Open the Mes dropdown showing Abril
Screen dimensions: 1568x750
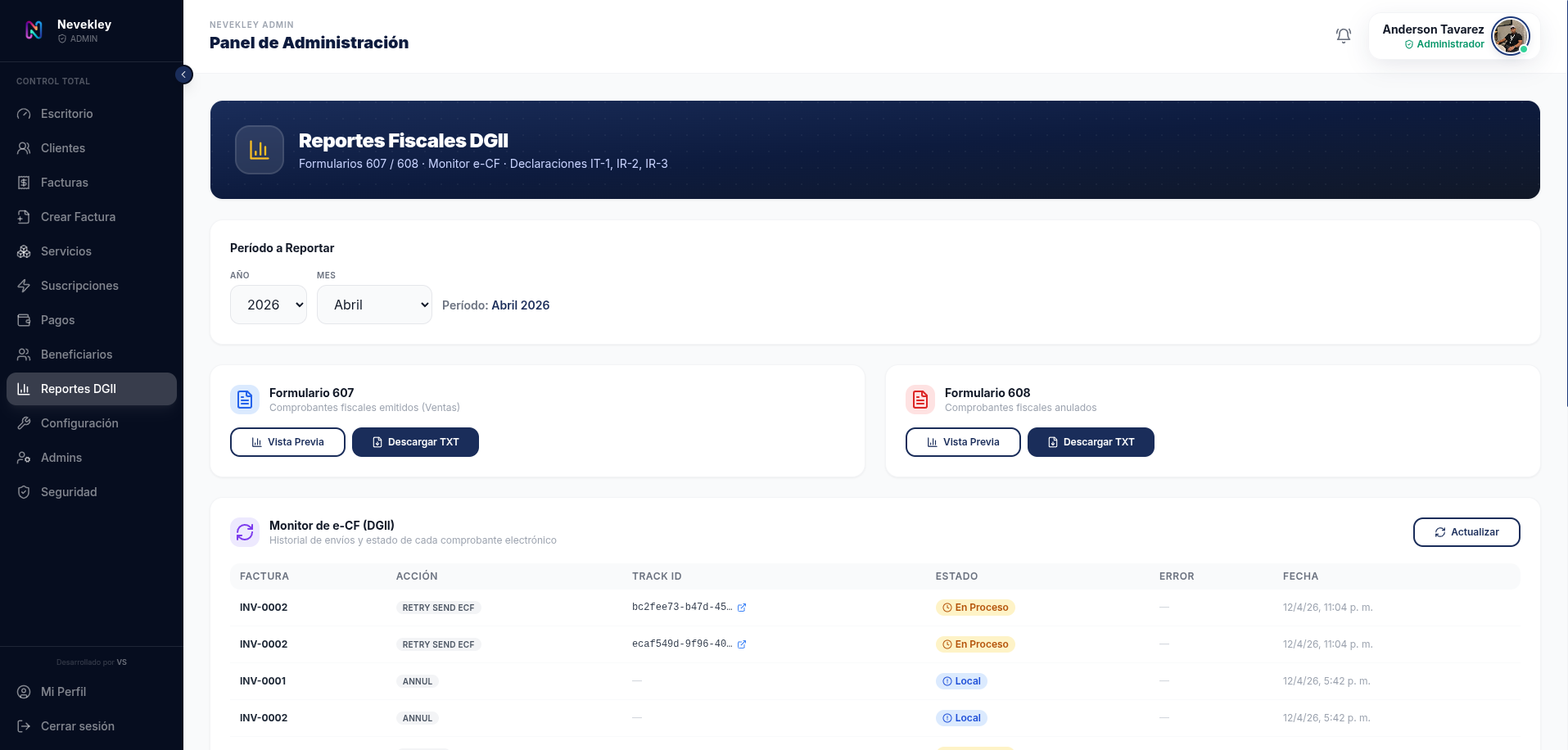click(374, 305)
